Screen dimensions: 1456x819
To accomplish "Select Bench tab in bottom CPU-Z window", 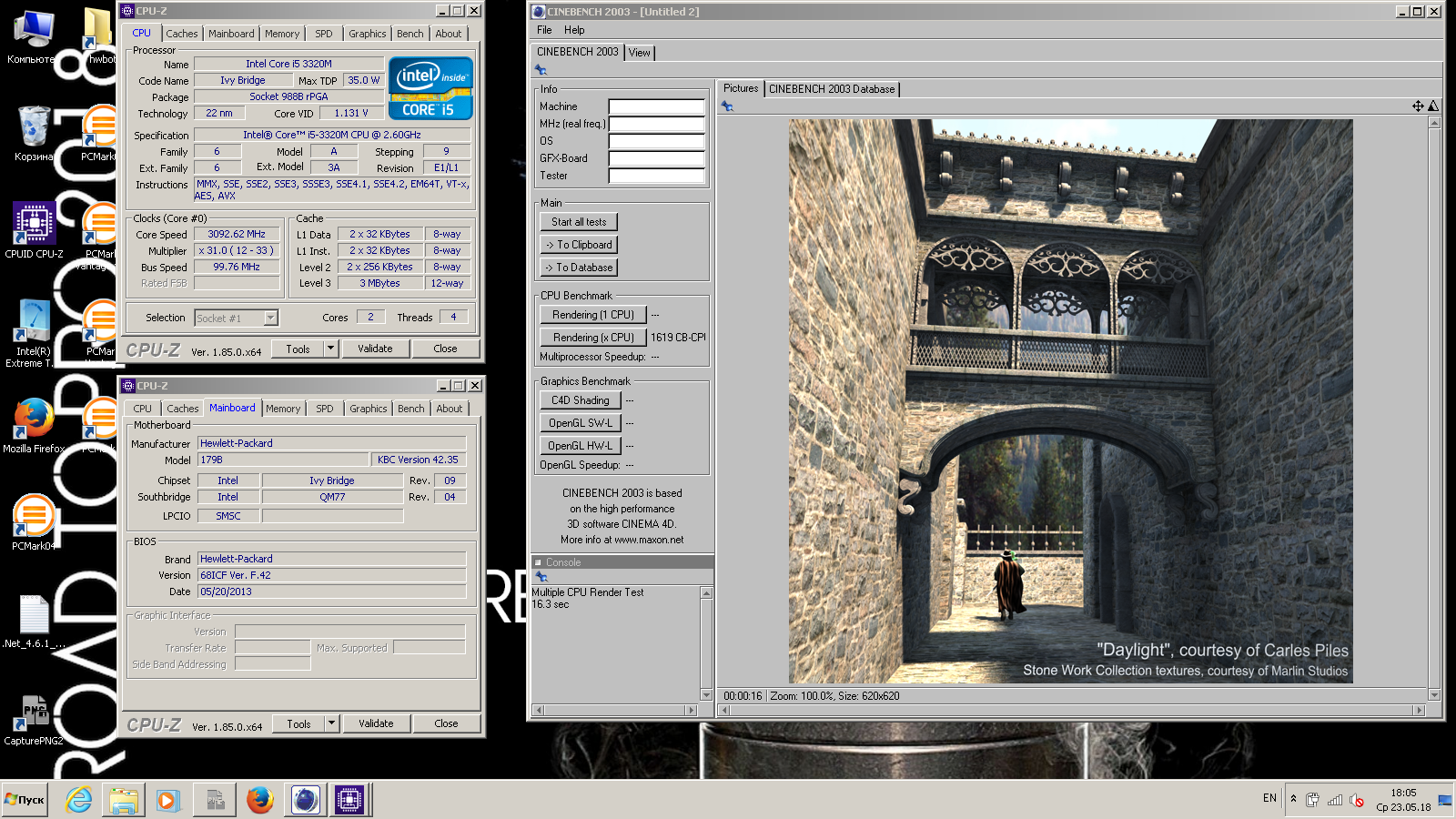I will [x=411, y=409].
